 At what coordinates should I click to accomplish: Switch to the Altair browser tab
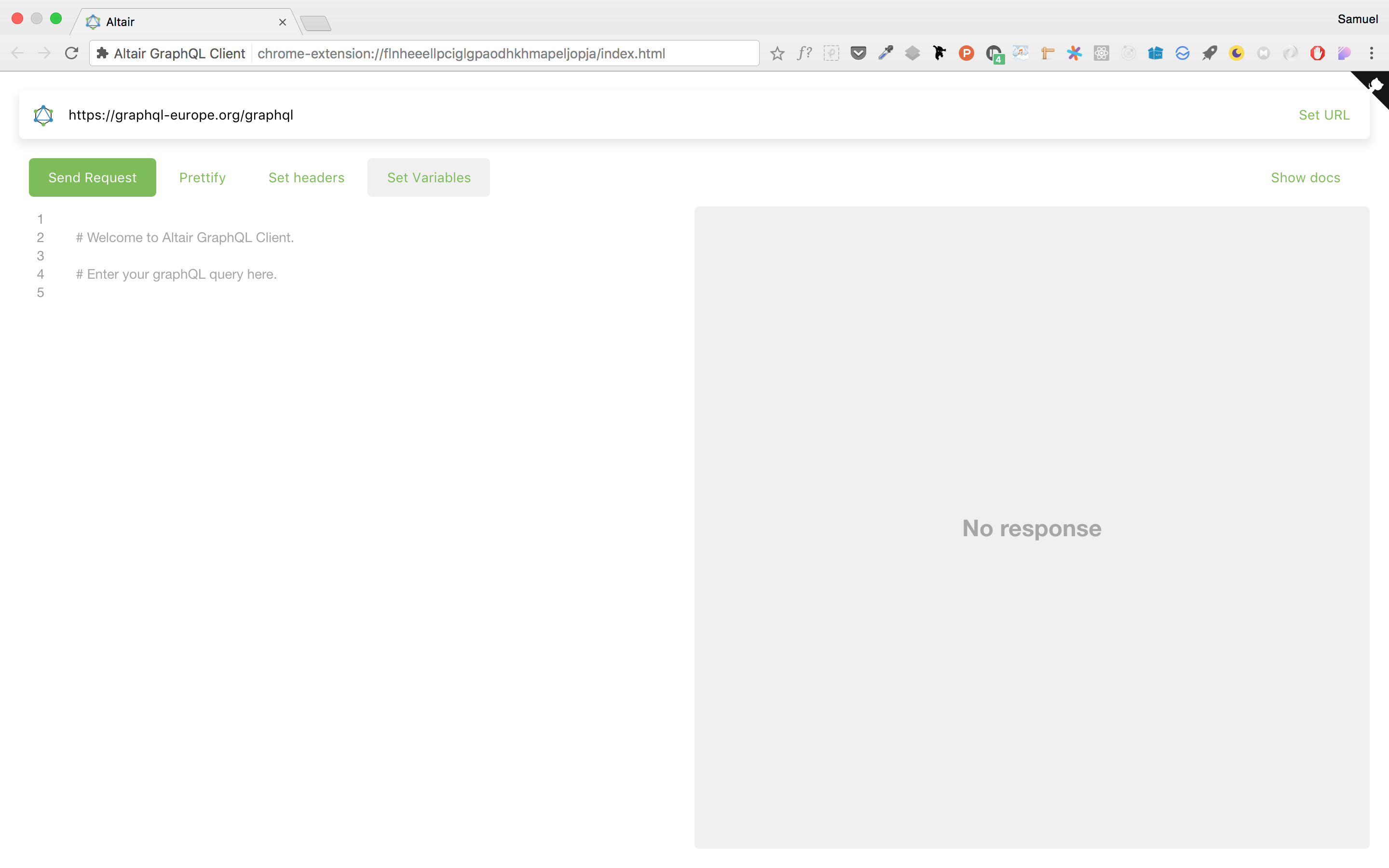point(172,22)
